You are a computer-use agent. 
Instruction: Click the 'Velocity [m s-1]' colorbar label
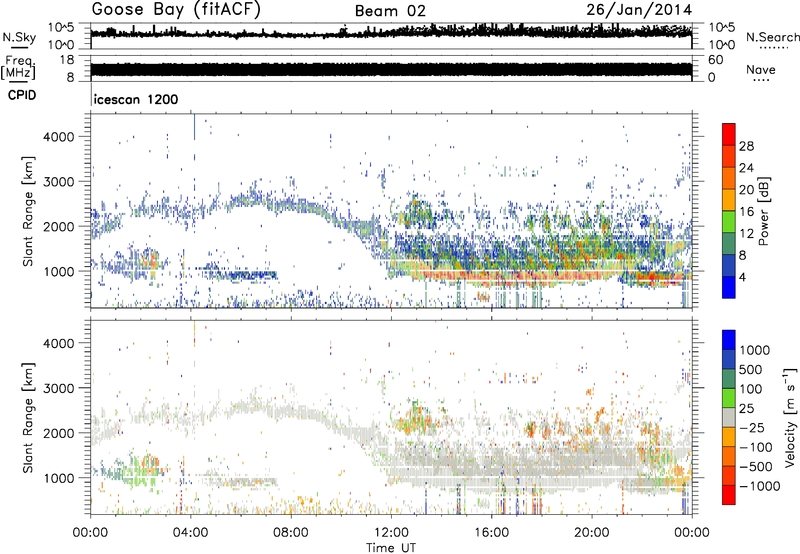[x=790, y=417]
